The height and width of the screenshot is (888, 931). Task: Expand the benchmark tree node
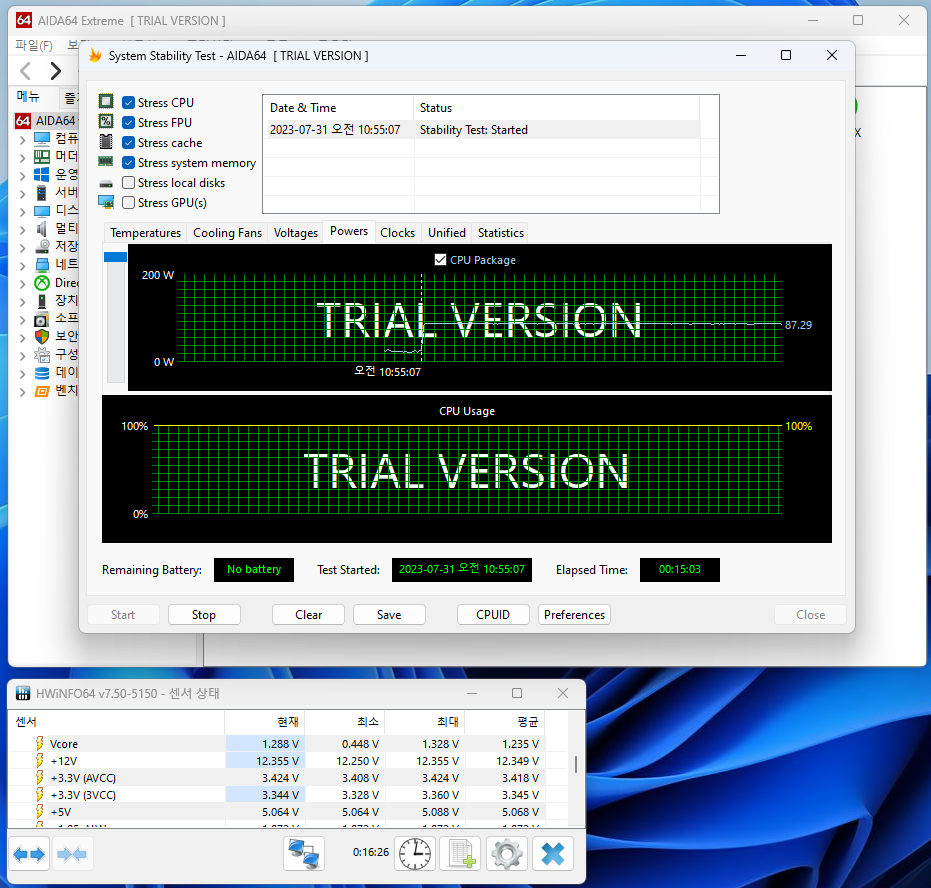click(x=22, y=392)
